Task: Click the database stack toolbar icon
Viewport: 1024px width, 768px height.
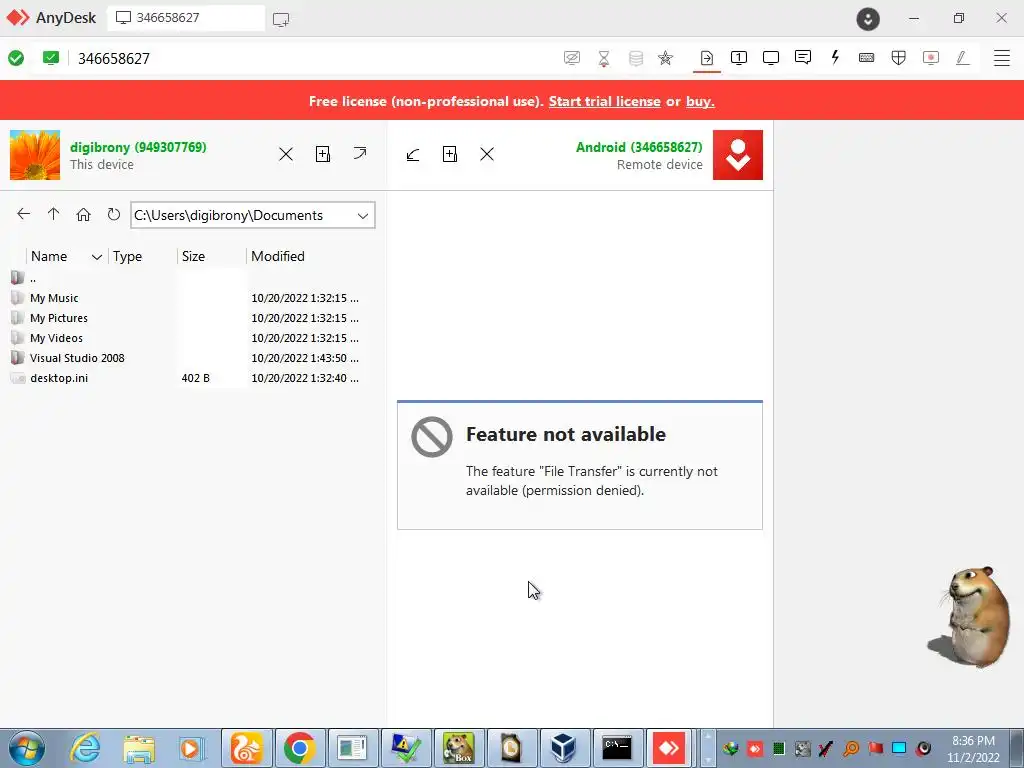Action: (x=635, y=59)
